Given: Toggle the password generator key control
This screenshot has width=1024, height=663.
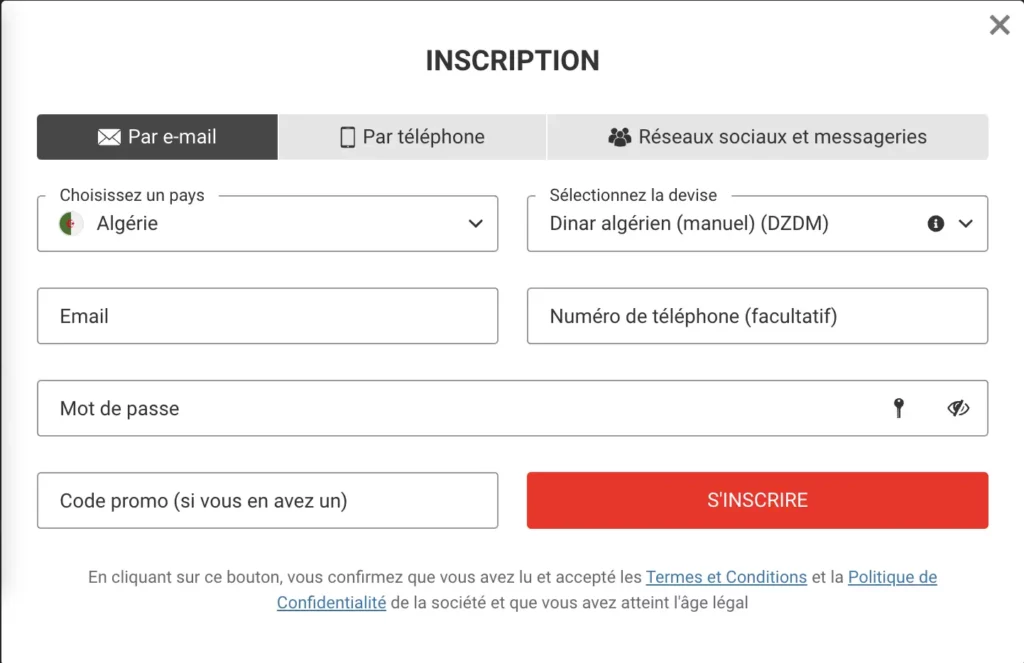Looking at the screenshot, I should point(899,408).
